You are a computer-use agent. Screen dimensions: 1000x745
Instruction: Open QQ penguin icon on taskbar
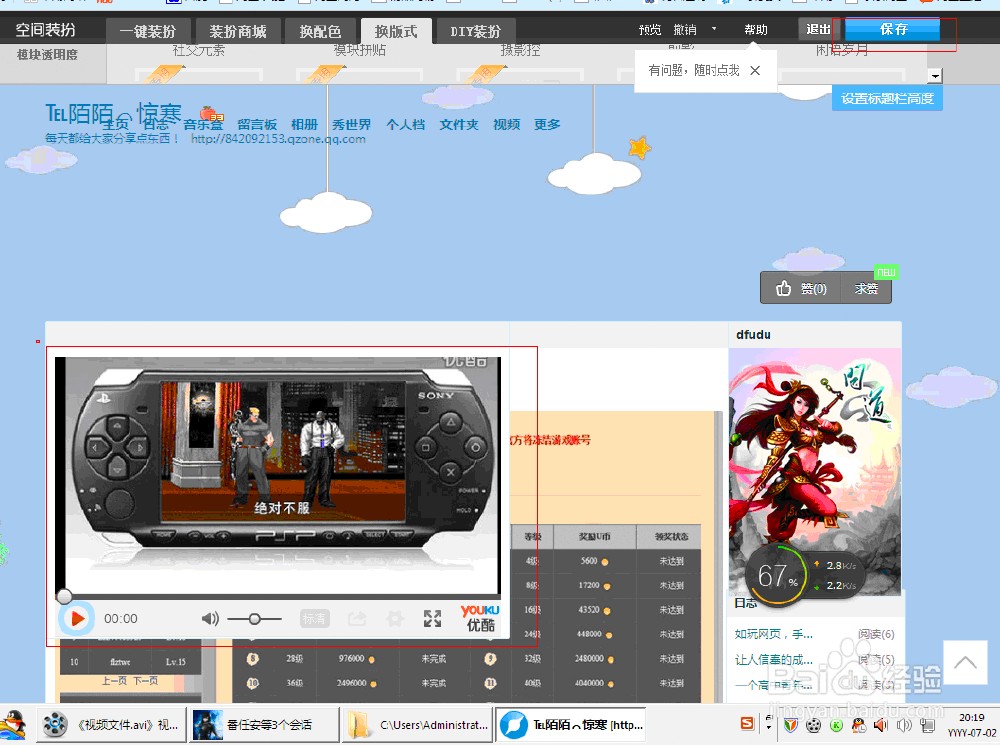pos(14,725)
